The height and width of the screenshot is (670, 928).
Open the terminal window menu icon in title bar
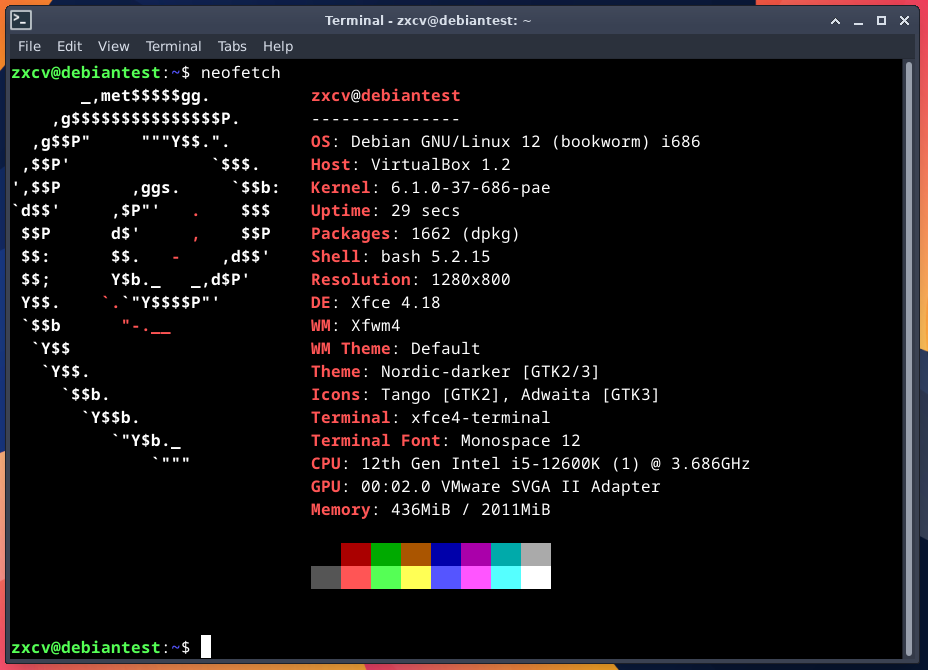(21, 21)
